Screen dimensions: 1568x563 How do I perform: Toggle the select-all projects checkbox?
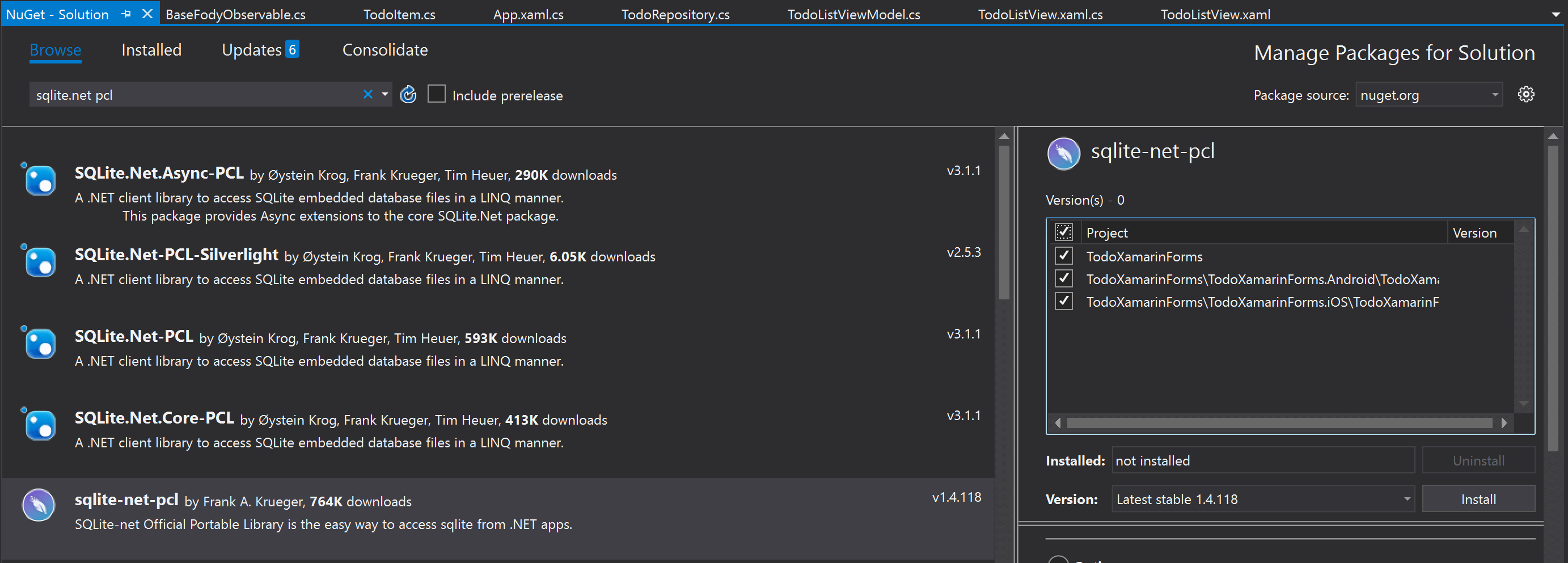pos(1063,232)
